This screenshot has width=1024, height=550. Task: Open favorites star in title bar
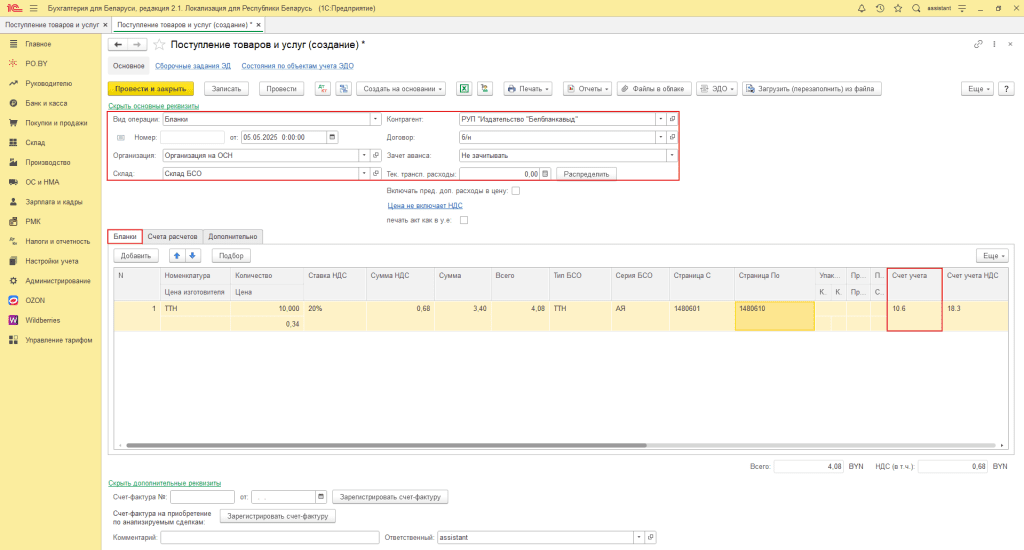pyautogui.click(x=898, y=8)
